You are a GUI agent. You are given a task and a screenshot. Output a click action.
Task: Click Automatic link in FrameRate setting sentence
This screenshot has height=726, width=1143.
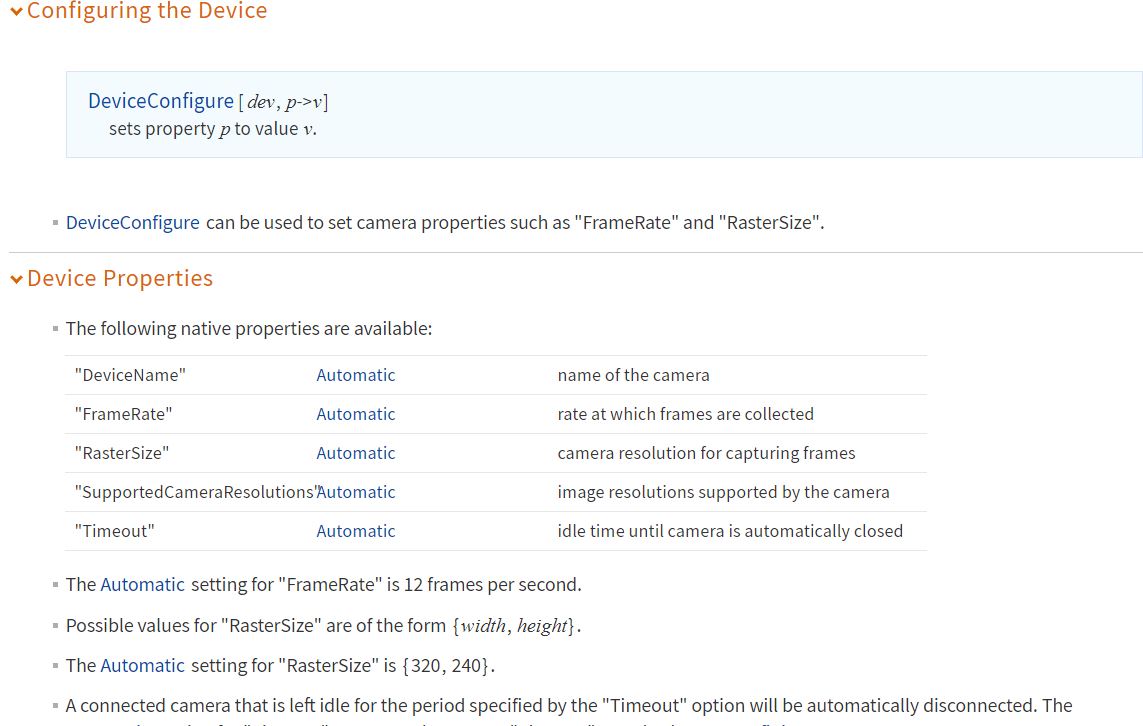[142, 585]
